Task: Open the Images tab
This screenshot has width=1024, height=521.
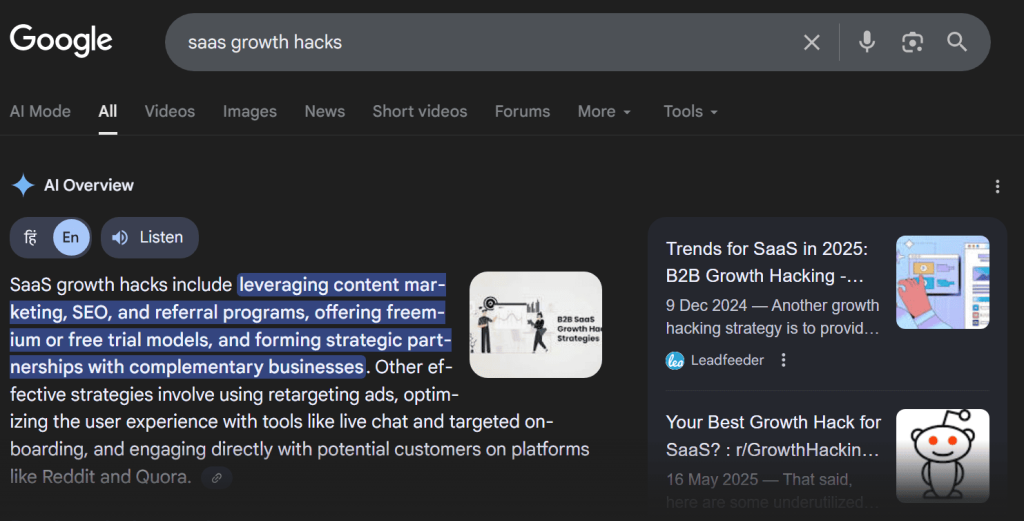Action: (249, 112)
